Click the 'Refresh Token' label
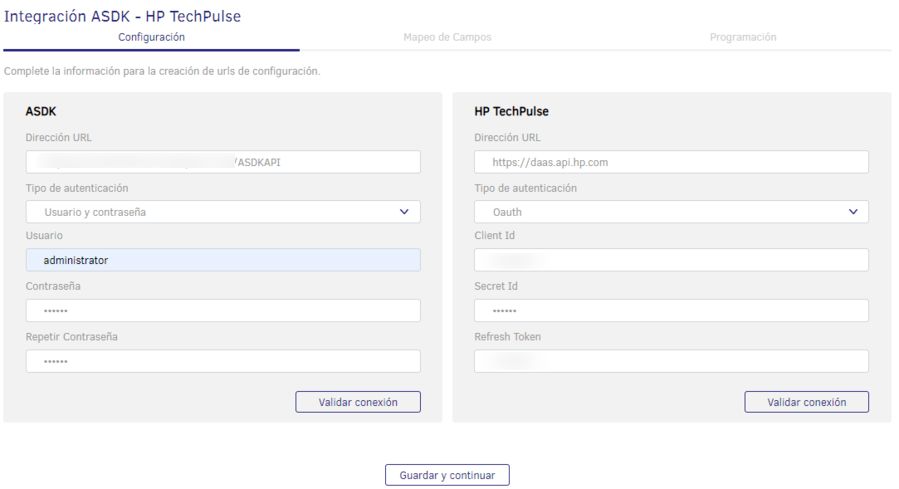 (507, 337)
